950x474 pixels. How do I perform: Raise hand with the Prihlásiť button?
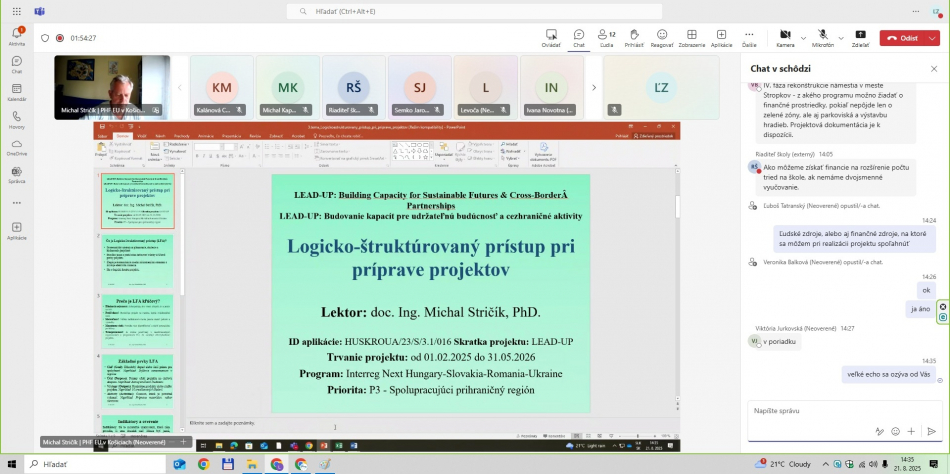coord(634,36)
